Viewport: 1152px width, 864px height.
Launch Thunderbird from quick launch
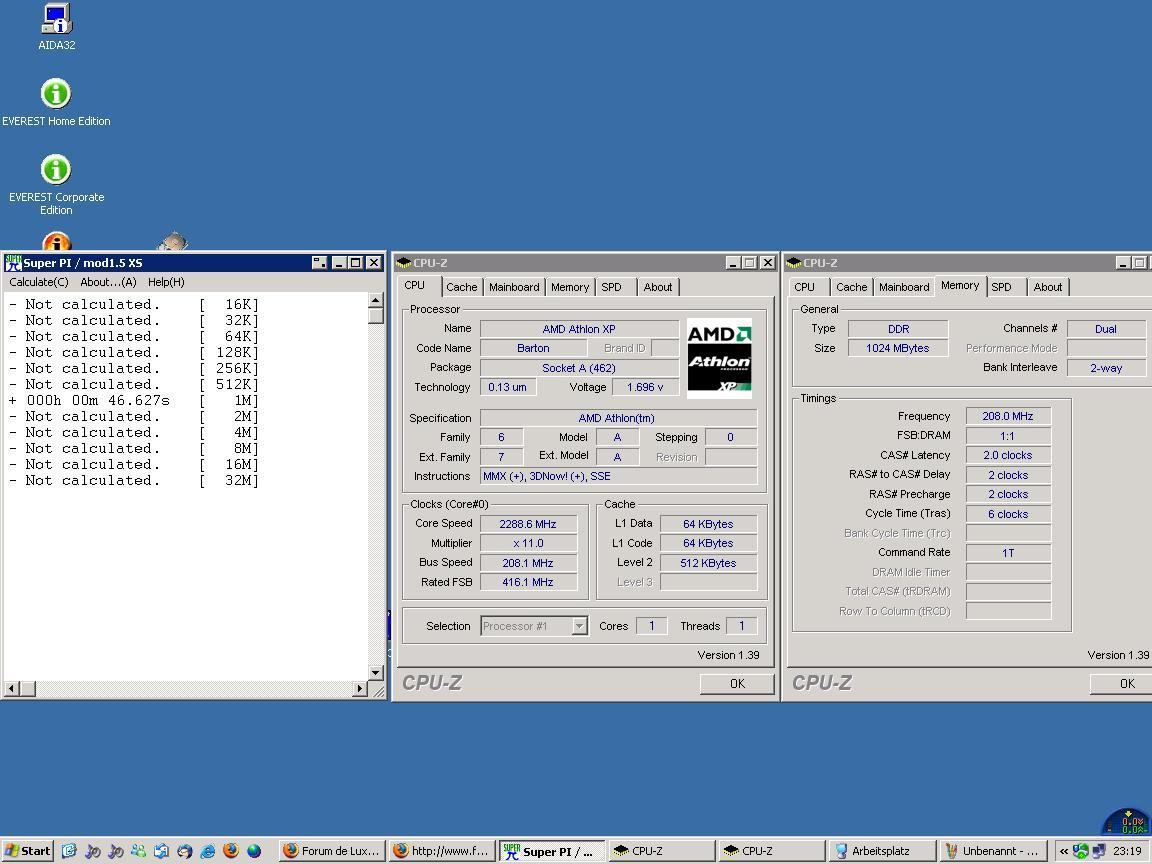coord(184,851)
